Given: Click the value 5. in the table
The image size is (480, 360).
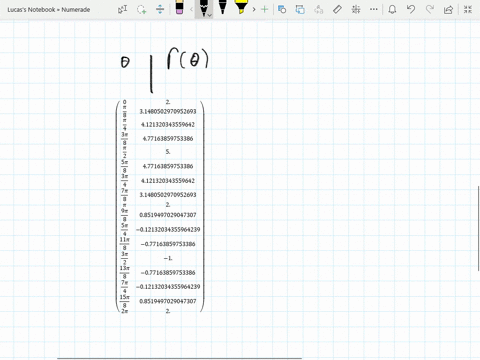Looking at the screenshot, I should pyautogui.click(x=168, y=152).
